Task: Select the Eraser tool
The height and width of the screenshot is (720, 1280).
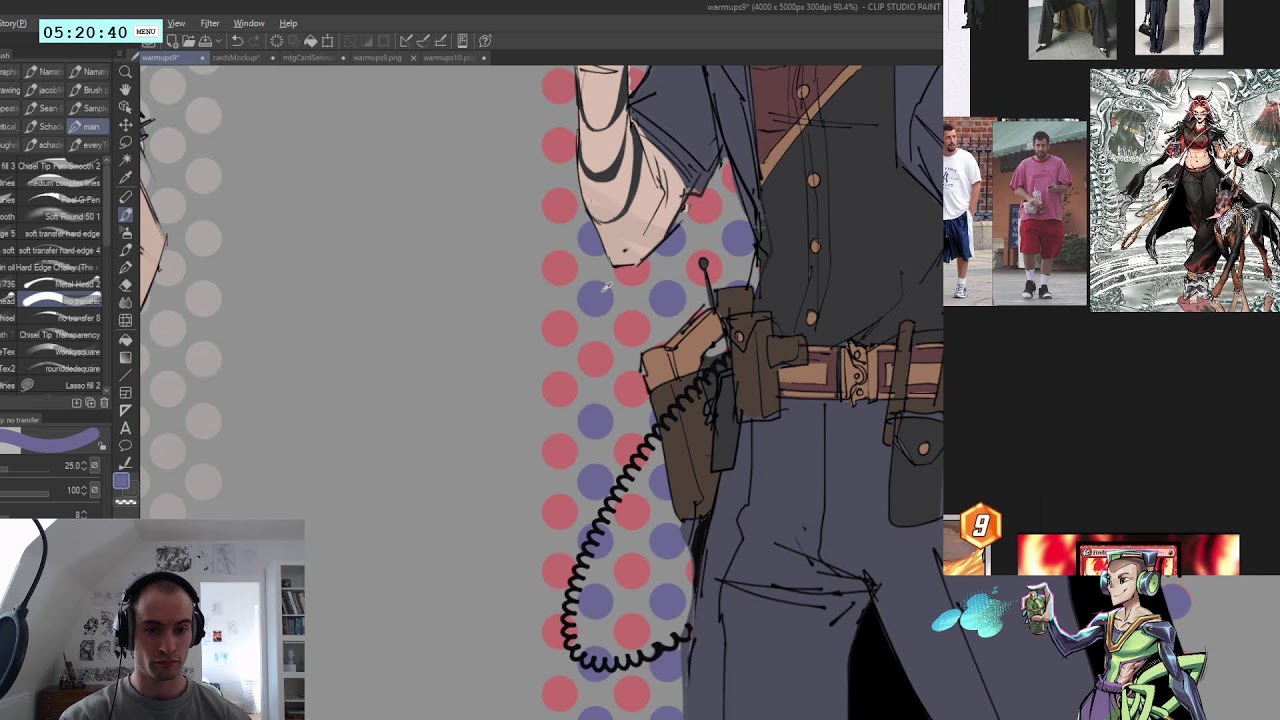Action: pos(125,284)
